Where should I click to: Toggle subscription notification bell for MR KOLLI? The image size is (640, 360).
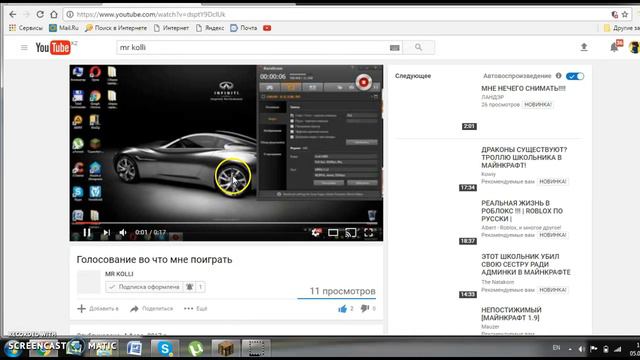(x=189, y=287)
